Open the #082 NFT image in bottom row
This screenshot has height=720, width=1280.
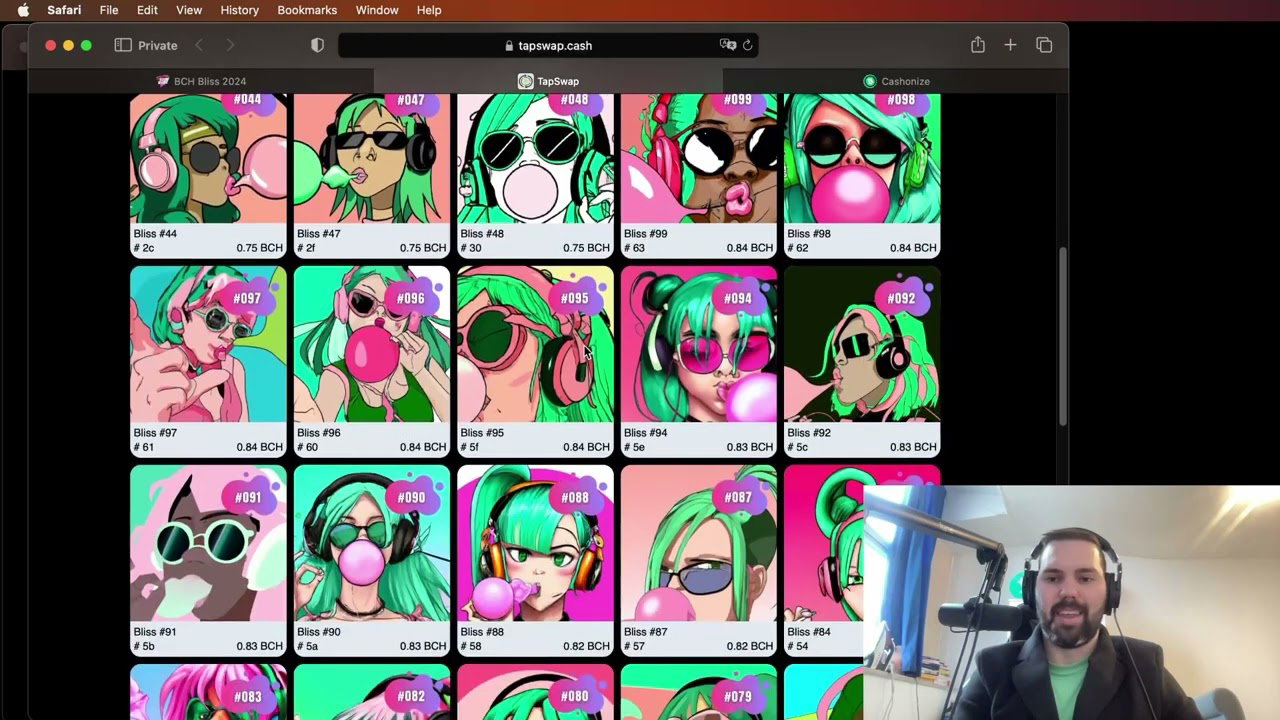[x=372, y=692]
